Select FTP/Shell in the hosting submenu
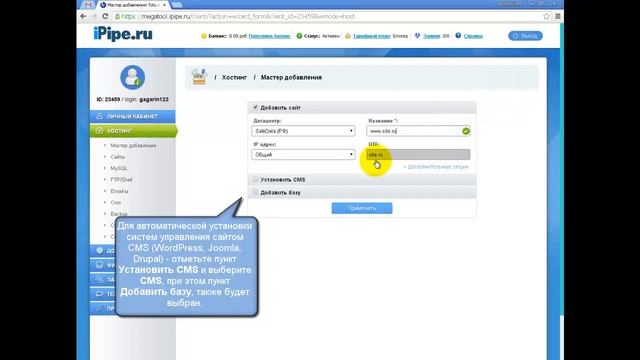 point(121,180)
